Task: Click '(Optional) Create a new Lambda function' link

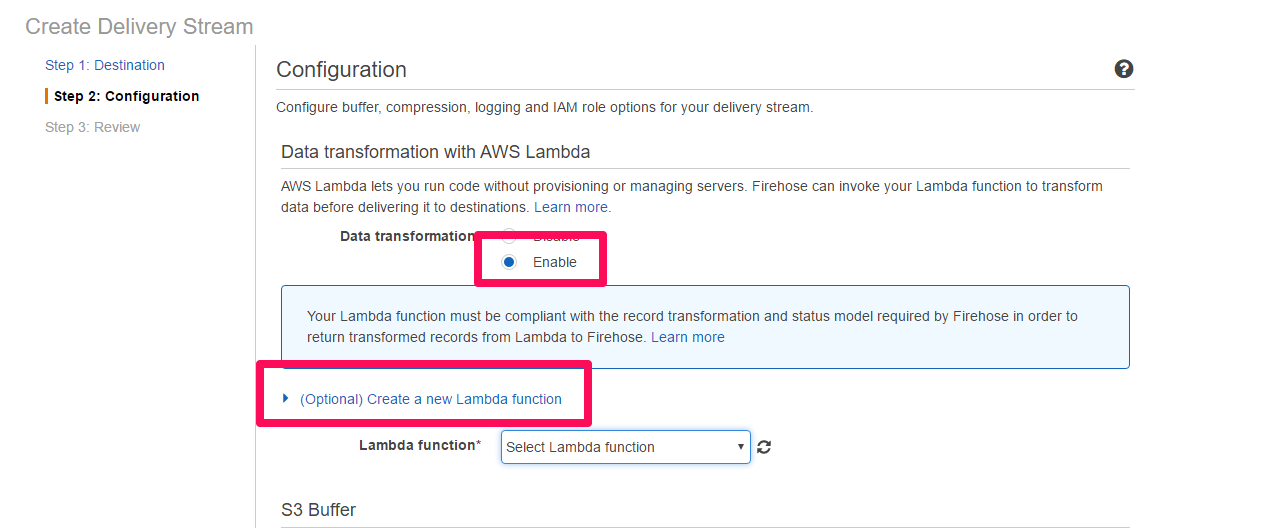Action: tap(431, 399)
